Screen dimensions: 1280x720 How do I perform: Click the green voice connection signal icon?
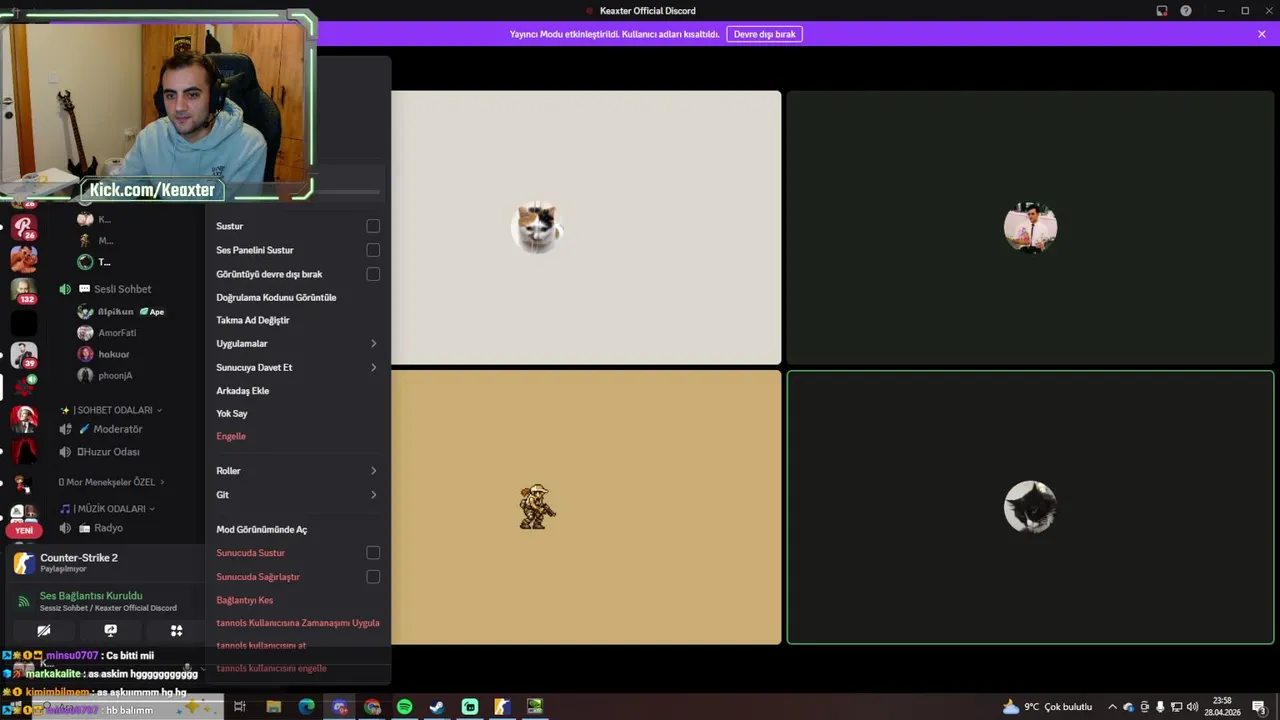(24, 602)
